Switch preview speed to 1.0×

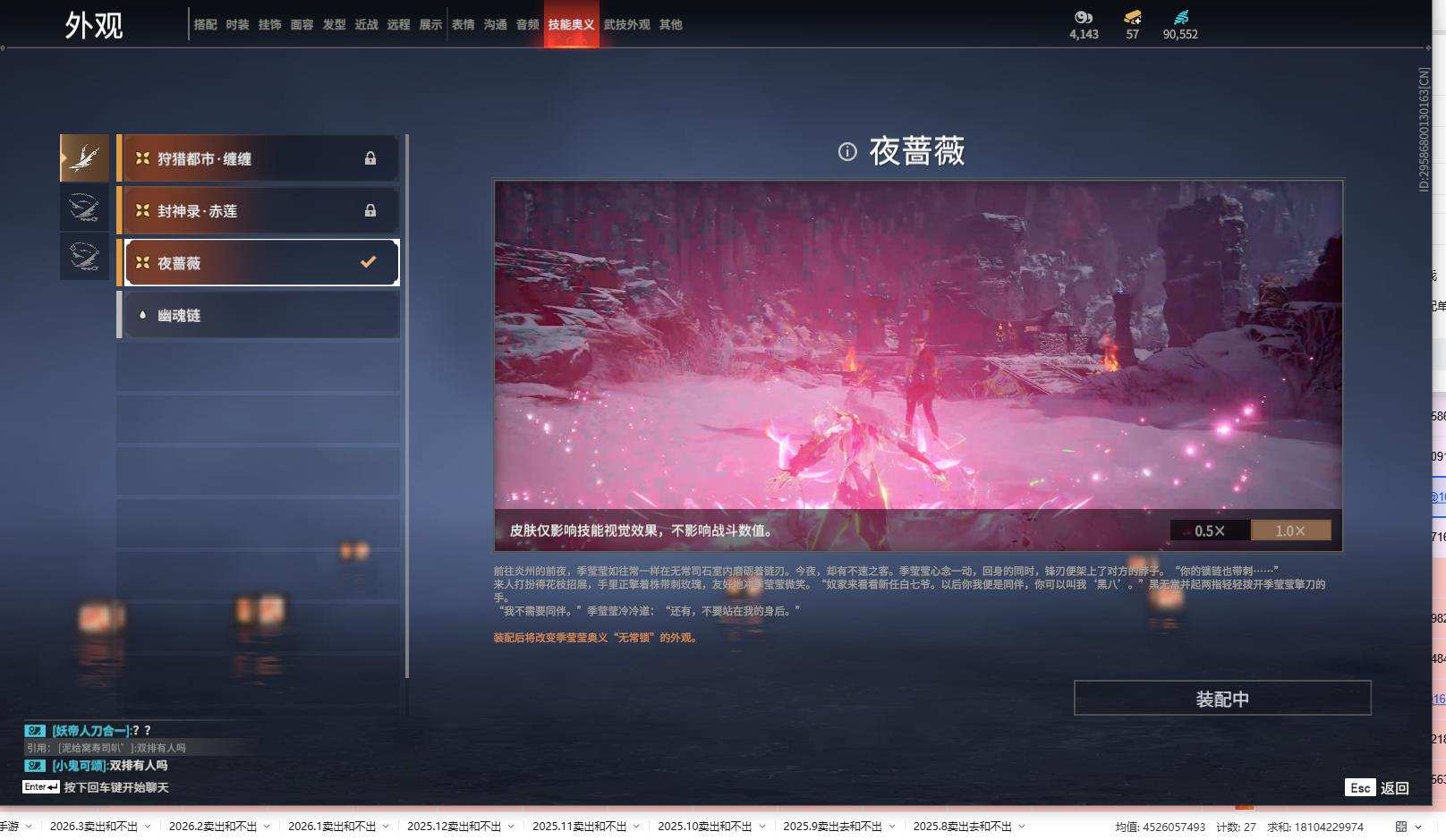pyautogui.click(x=1289, y=530)
